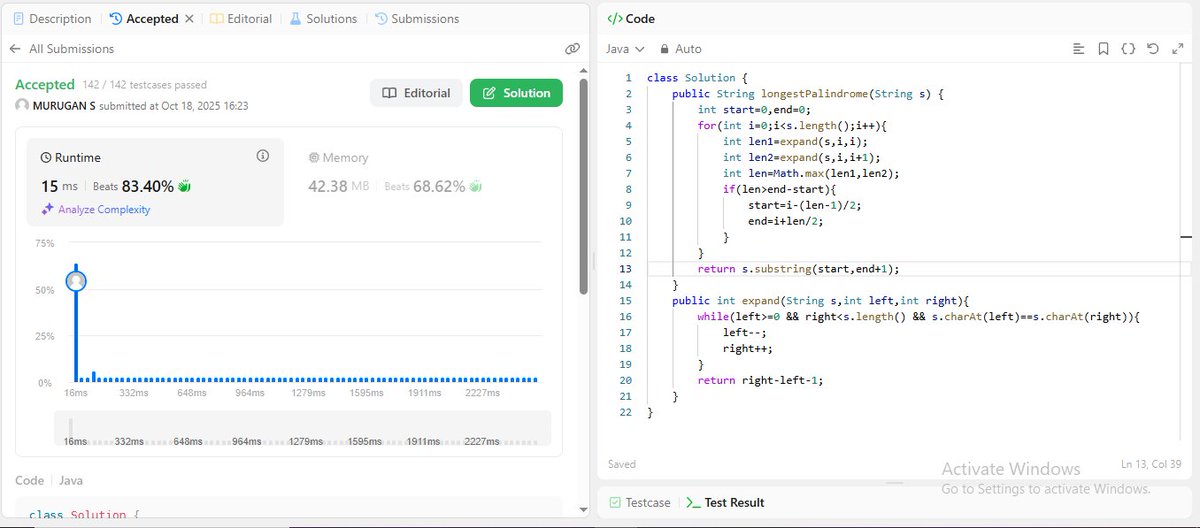Click line number 15 in gutter
Image resolution: width=1200 pixels, height=528 pixels.
click(x=626, y=300)
